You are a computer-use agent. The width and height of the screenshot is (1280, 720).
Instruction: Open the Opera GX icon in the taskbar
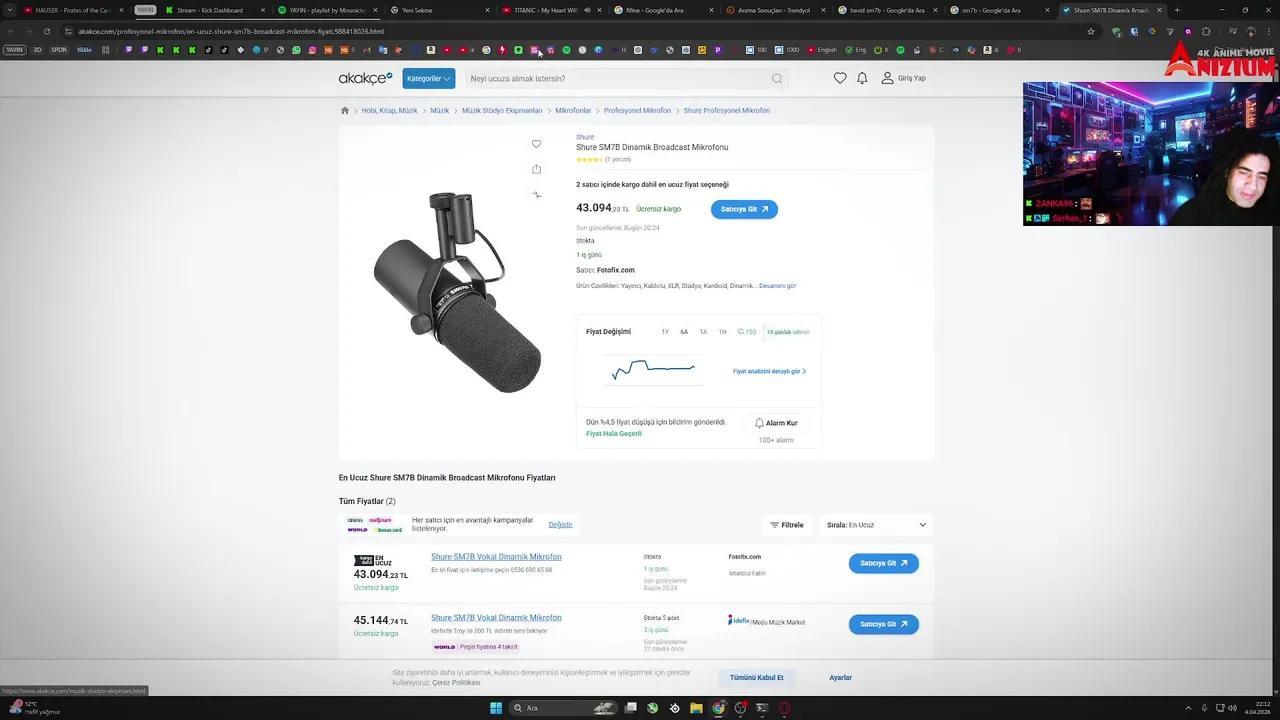(784, 708)
